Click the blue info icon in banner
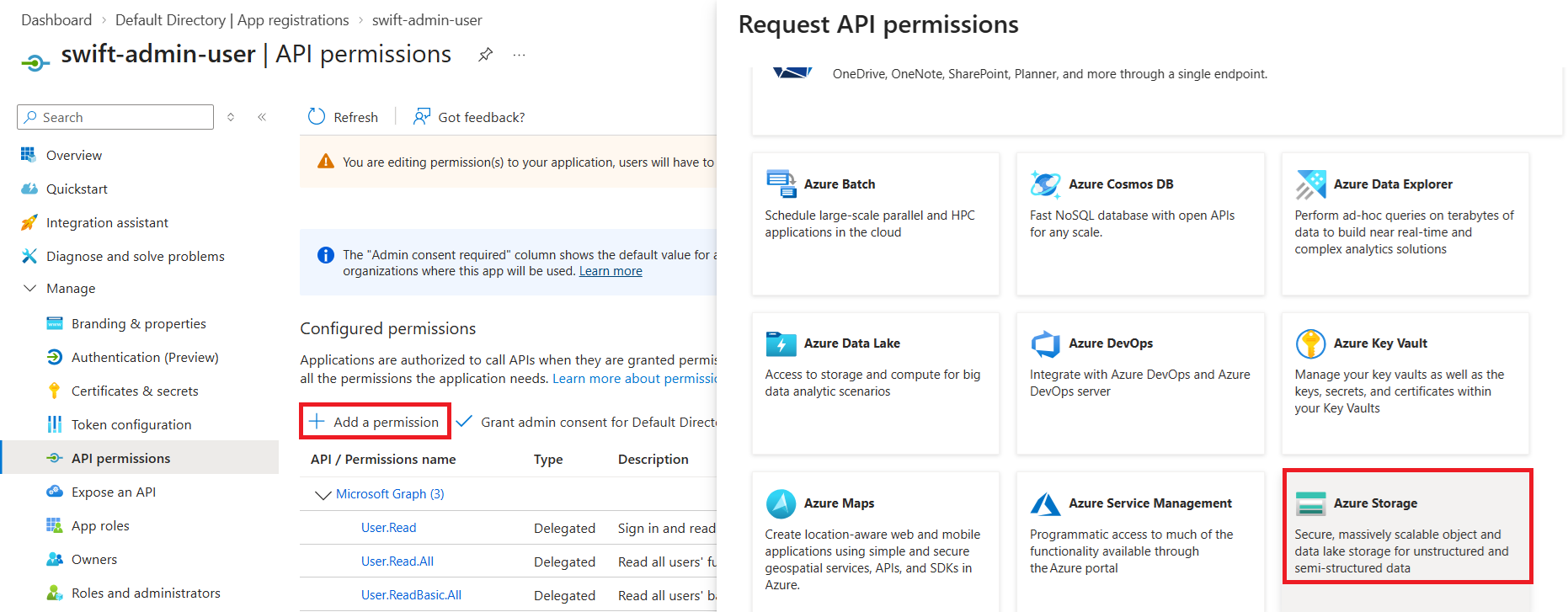Viewport: 1568px width, 612px height. click(x=326, y=255)
